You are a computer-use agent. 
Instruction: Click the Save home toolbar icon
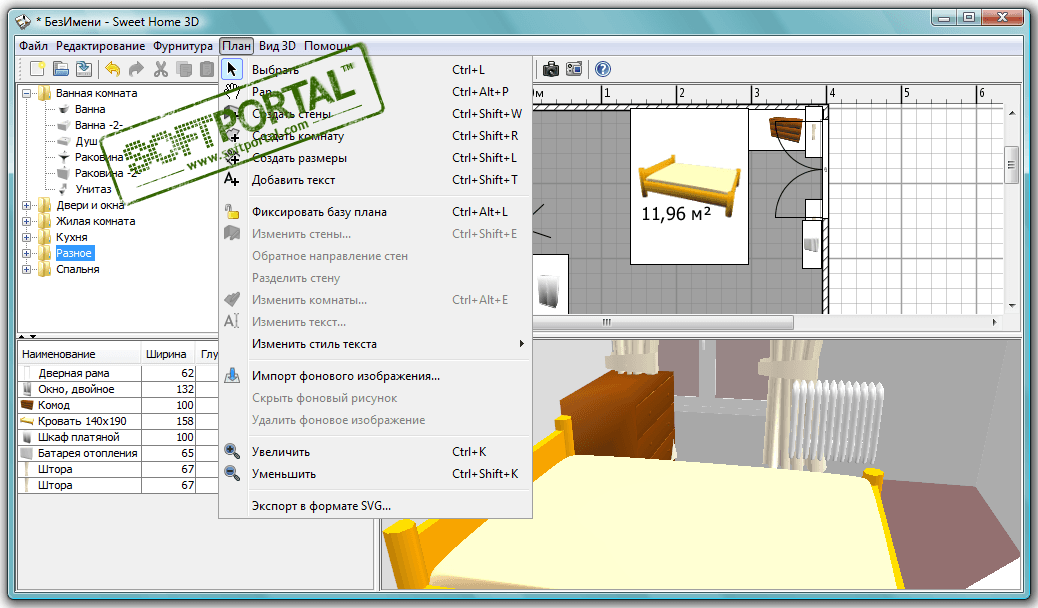coord(84,69)
